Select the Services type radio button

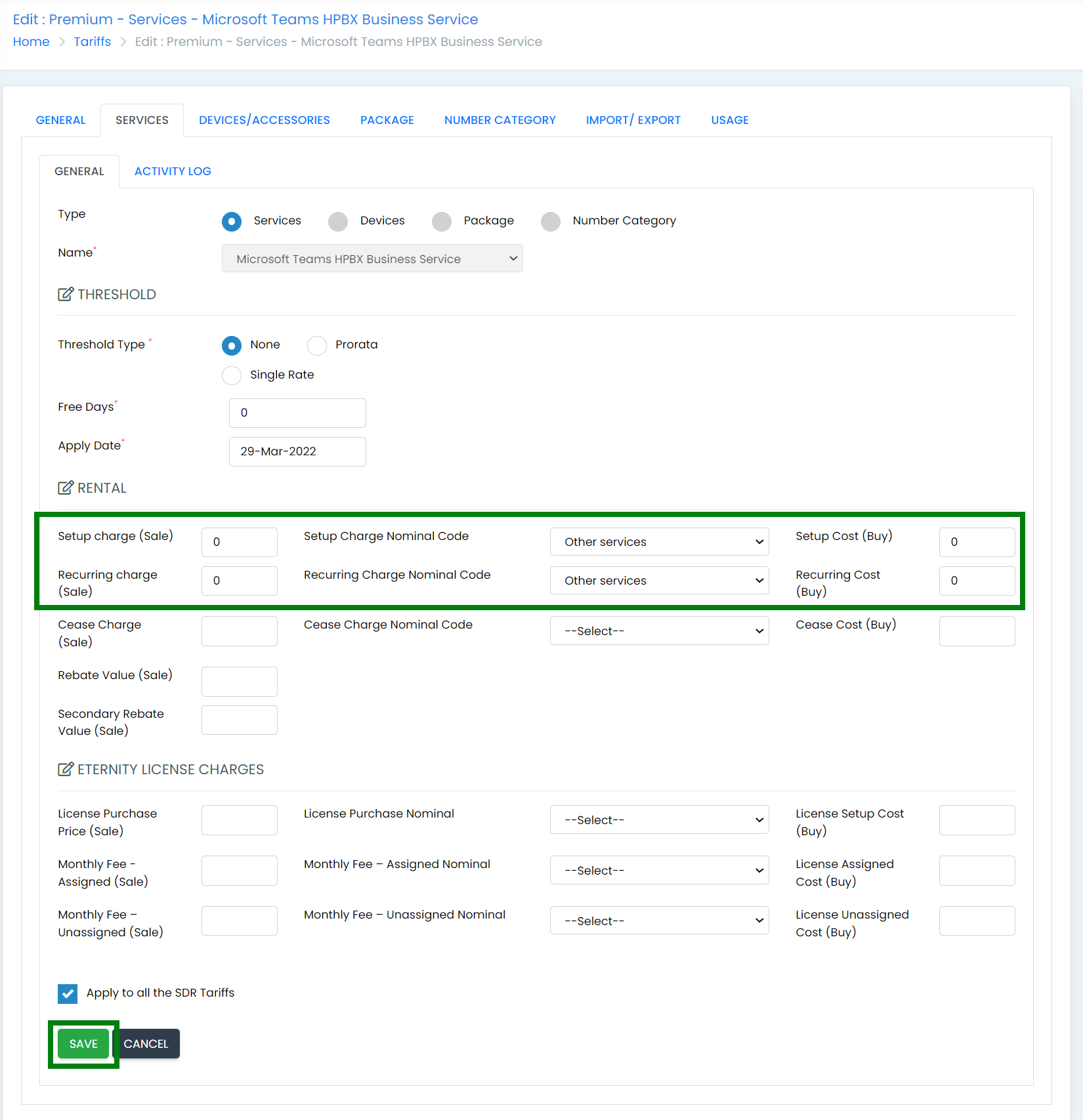coord(232,221)
